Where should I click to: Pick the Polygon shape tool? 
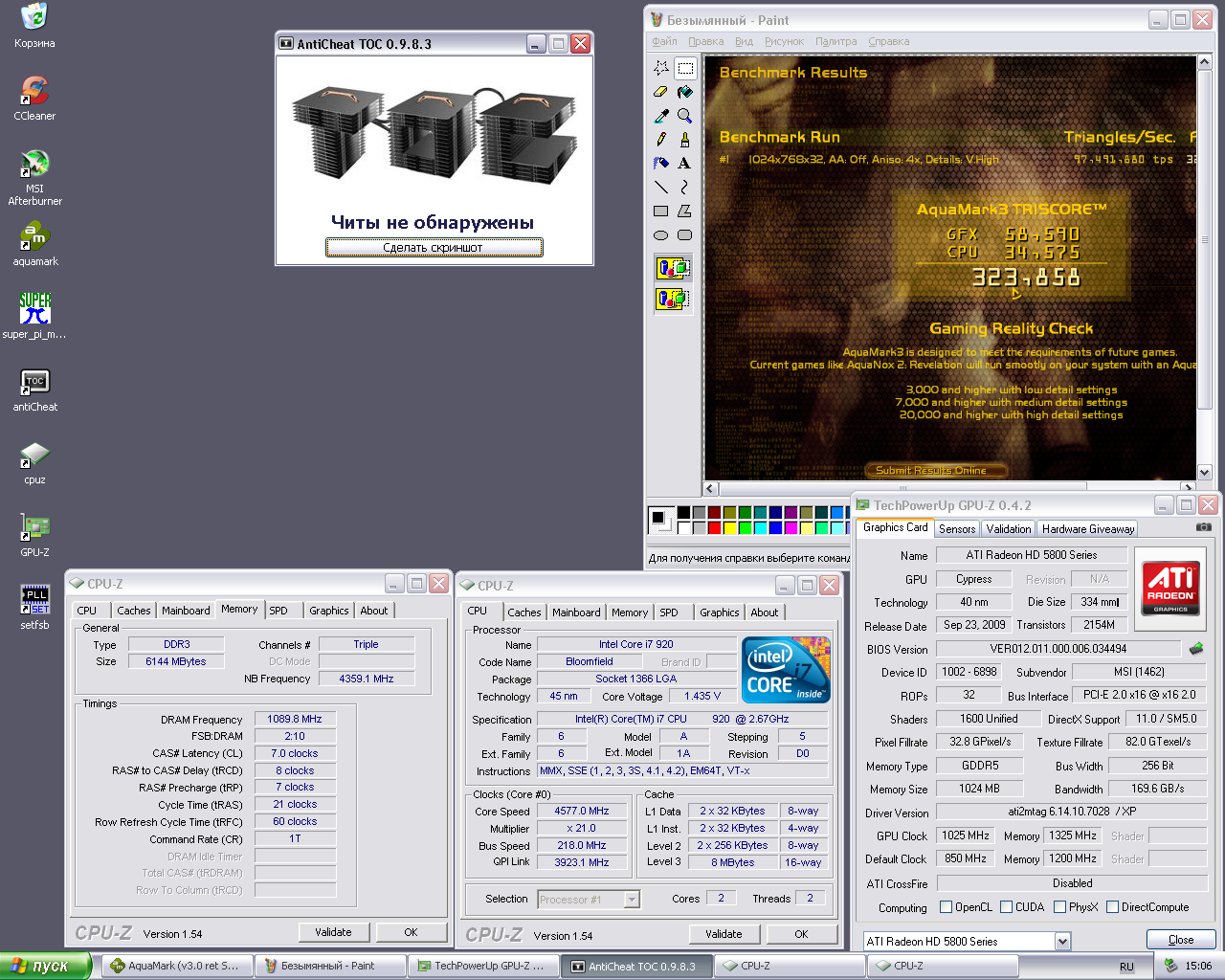pos(685,212)
